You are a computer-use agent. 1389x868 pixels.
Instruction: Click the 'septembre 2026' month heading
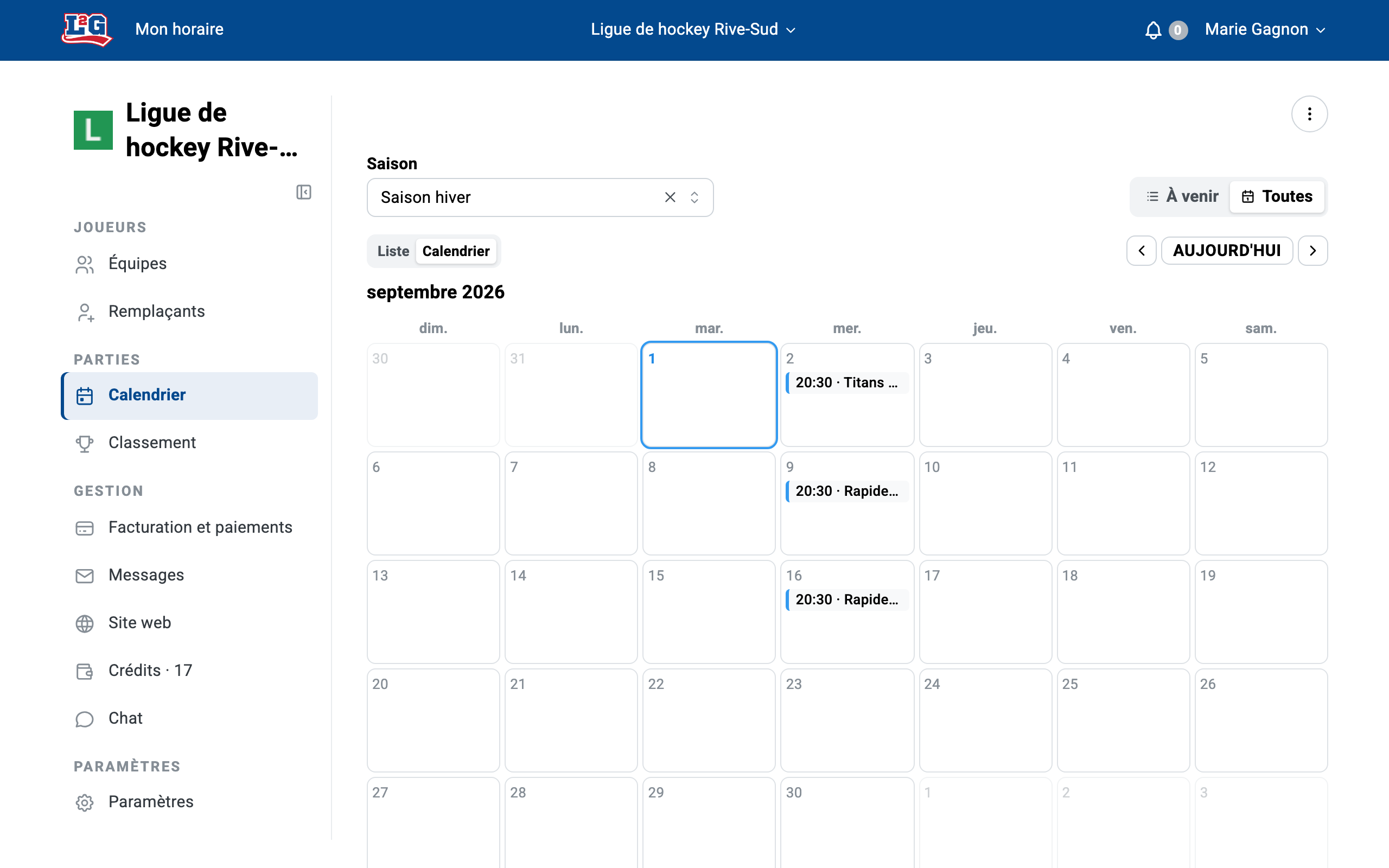point(436,292)
